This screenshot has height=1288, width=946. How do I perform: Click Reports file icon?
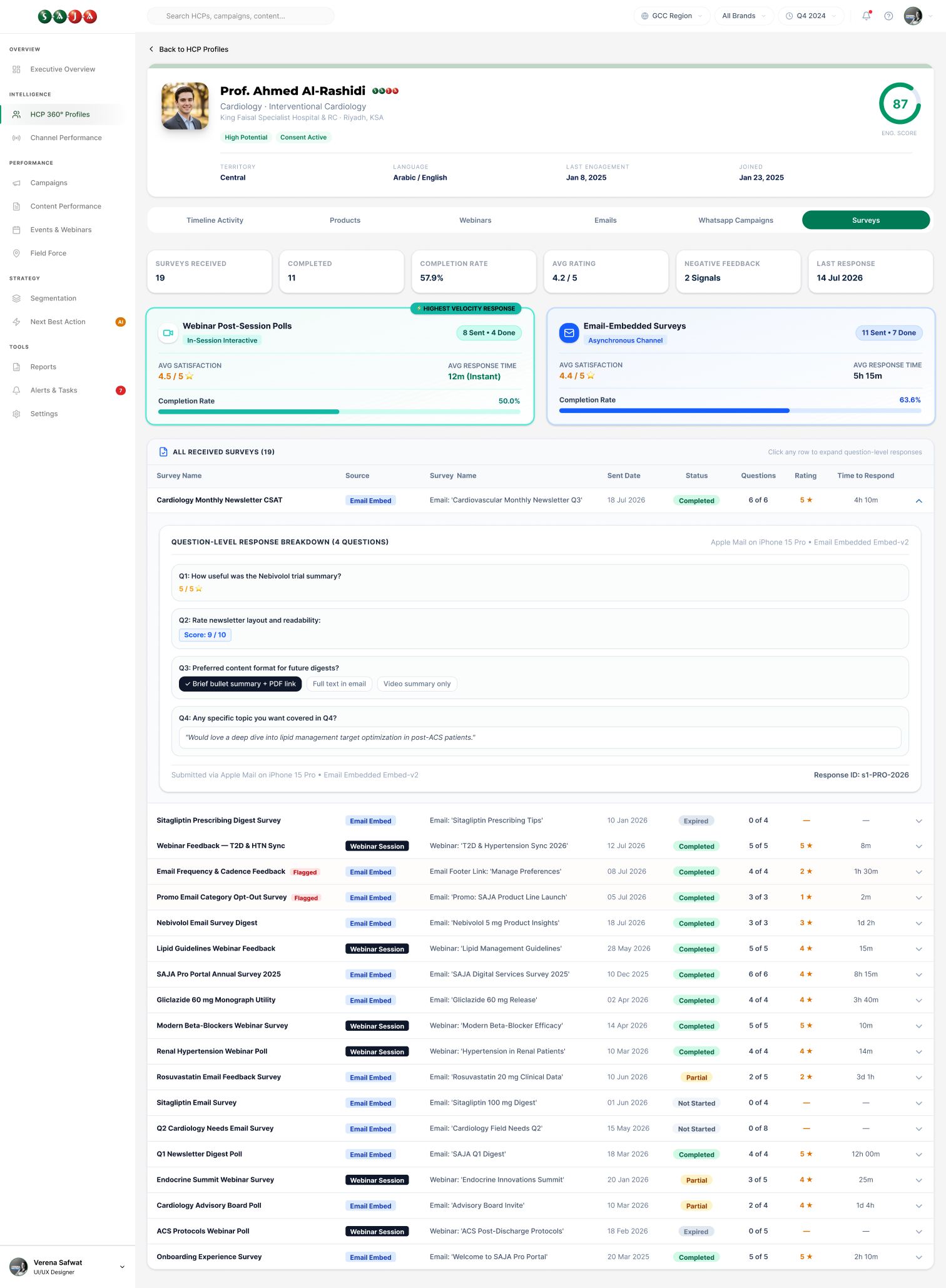[16, 367]
